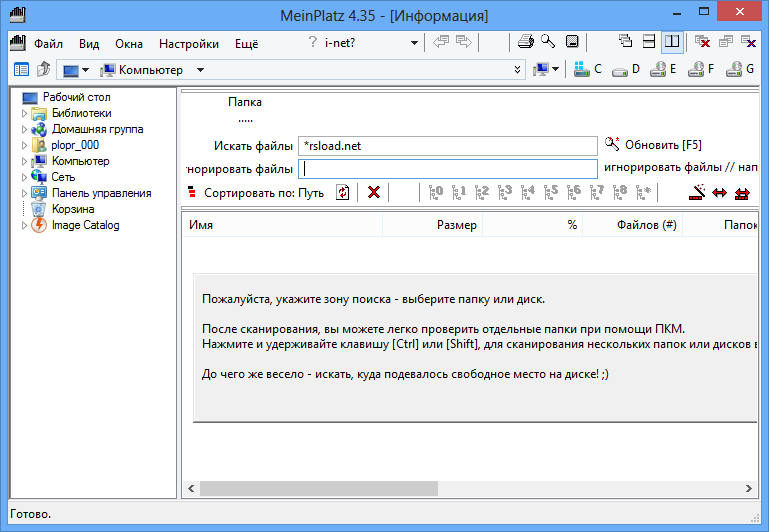This screenshot has width=769, height=532.
Task: Click the horizontal scrollbar thumb
Action: [319, 488]
